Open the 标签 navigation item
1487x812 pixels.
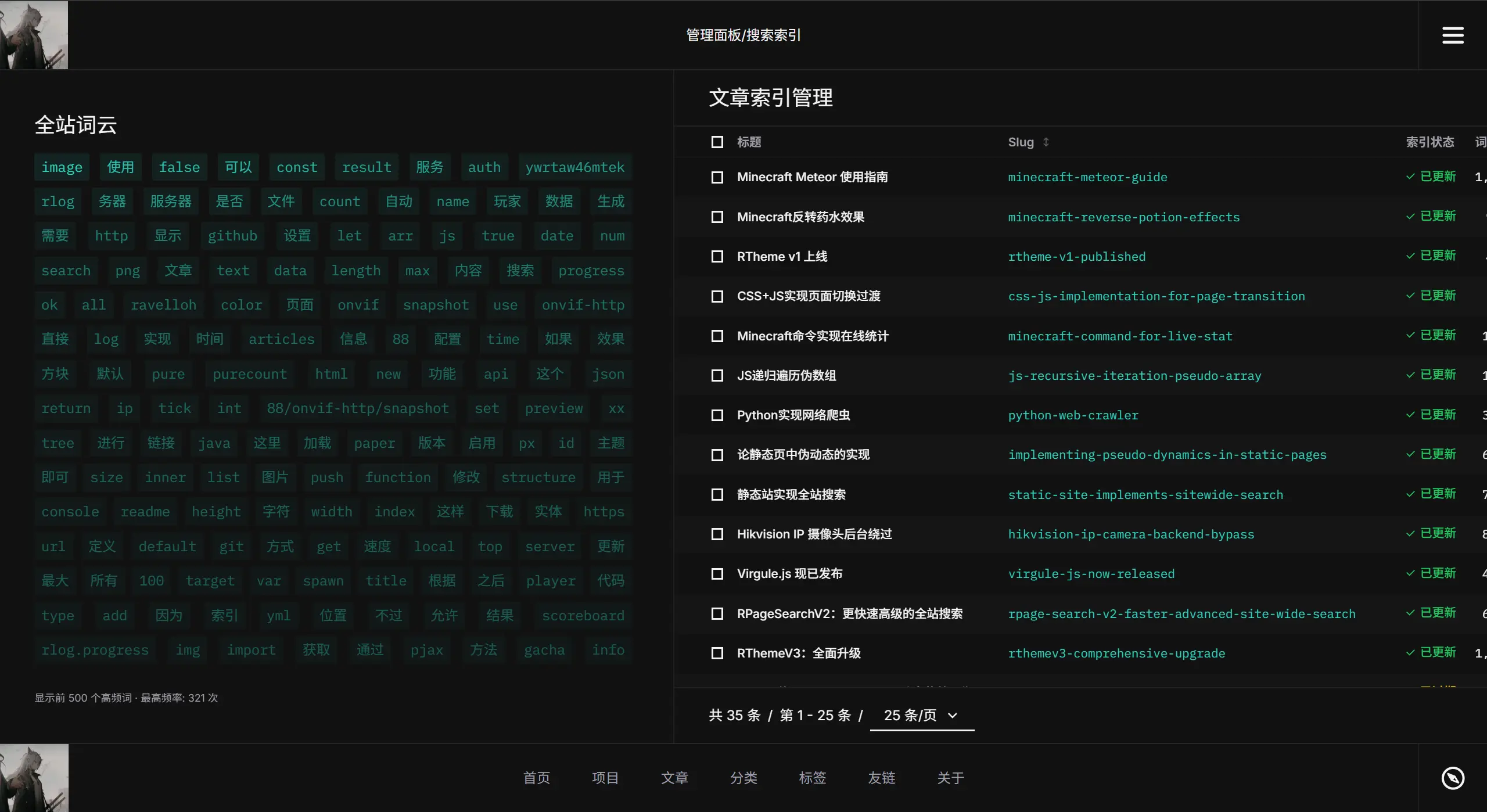point(812,778)
